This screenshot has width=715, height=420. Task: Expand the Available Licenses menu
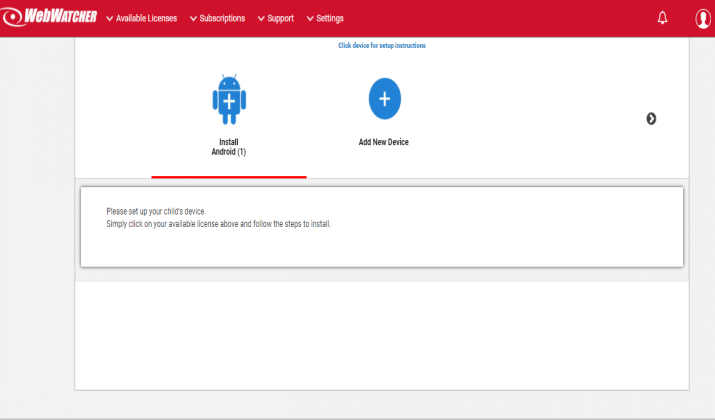pyautogui.click(x=141, y=18)
